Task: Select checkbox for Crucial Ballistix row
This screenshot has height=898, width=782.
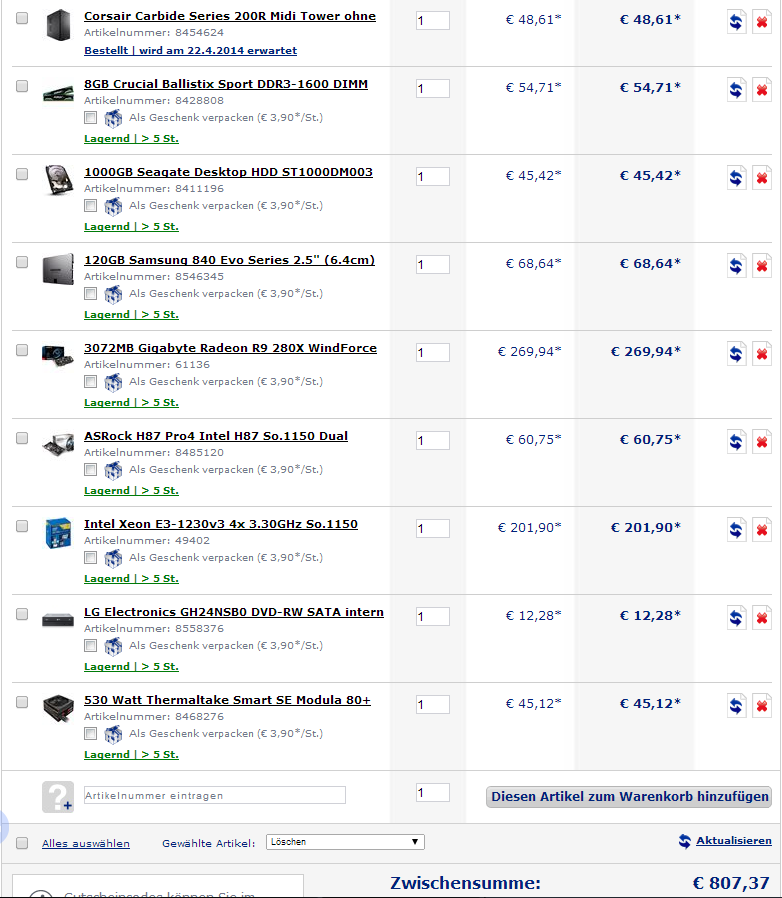Action: (x=22, y=86)
